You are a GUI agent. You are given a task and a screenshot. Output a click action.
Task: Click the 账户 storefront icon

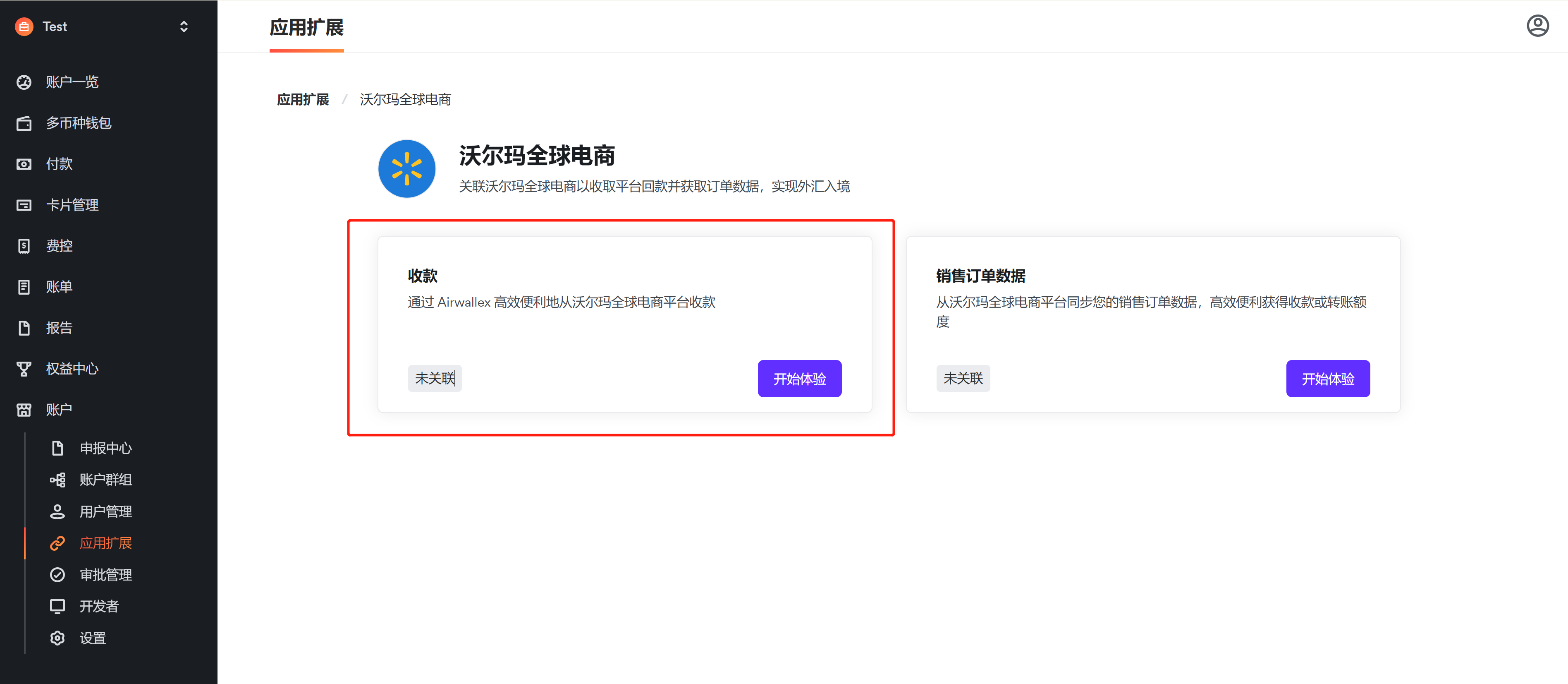click(24, 410)
